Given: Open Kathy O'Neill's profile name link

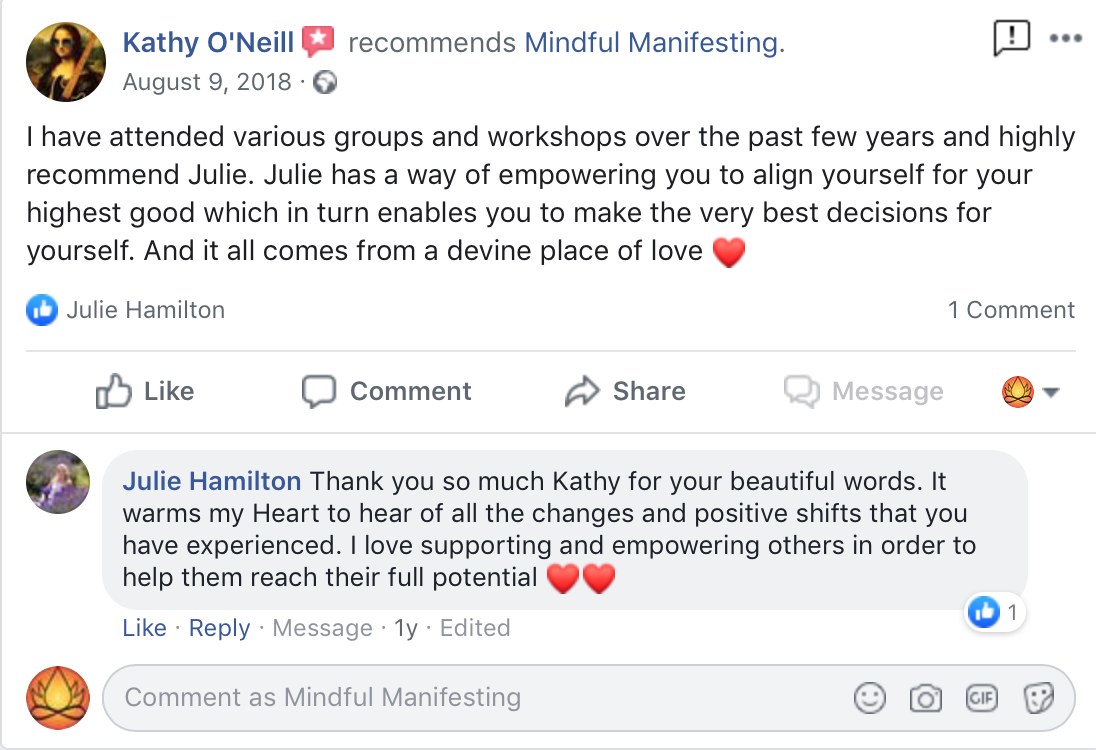Looking at the screenshot, I should [x=208, y=43].
